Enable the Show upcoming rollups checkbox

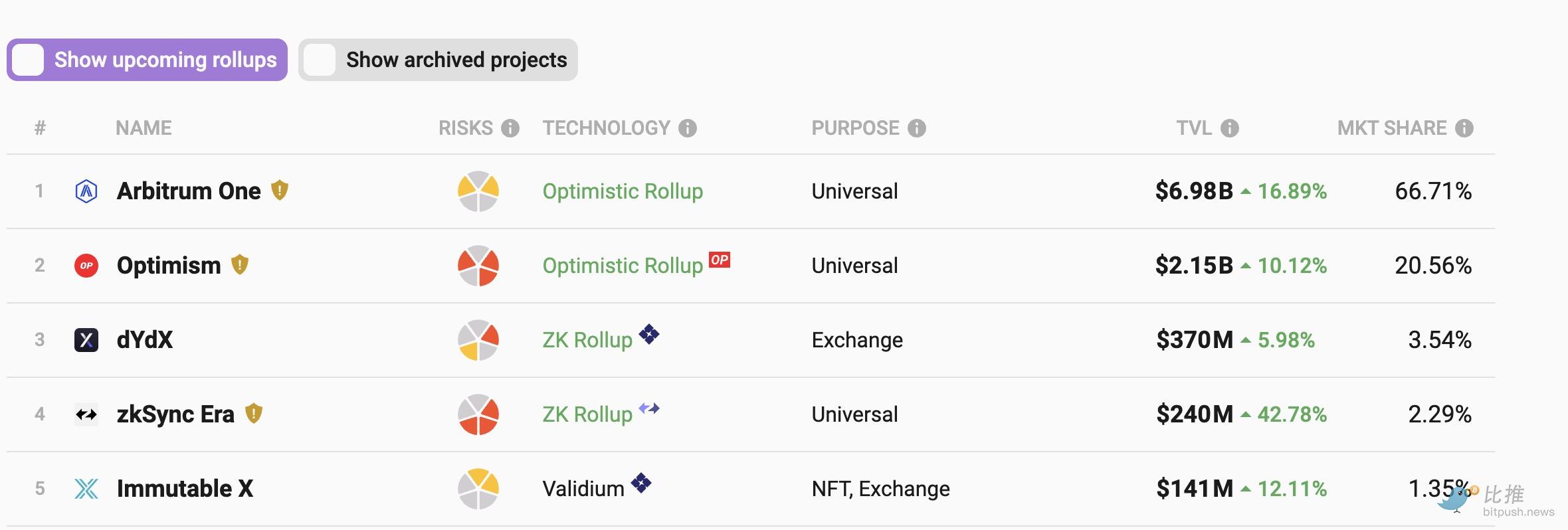[x=28, y=60]
